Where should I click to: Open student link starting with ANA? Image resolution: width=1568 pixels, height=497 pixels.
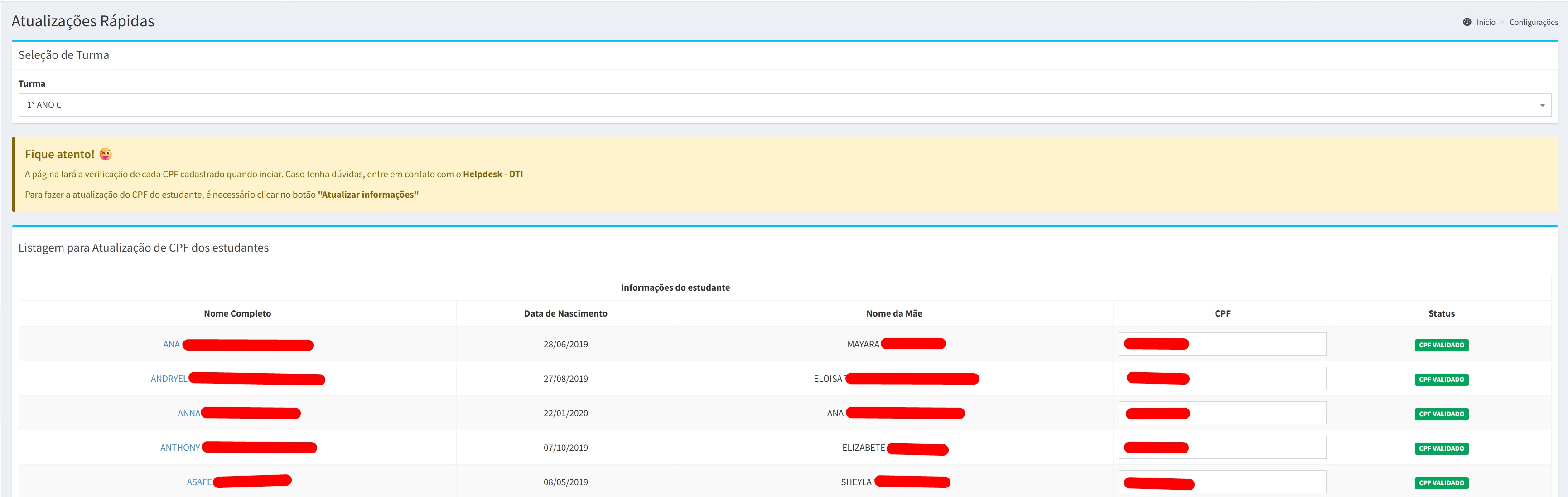click(171, 345)
